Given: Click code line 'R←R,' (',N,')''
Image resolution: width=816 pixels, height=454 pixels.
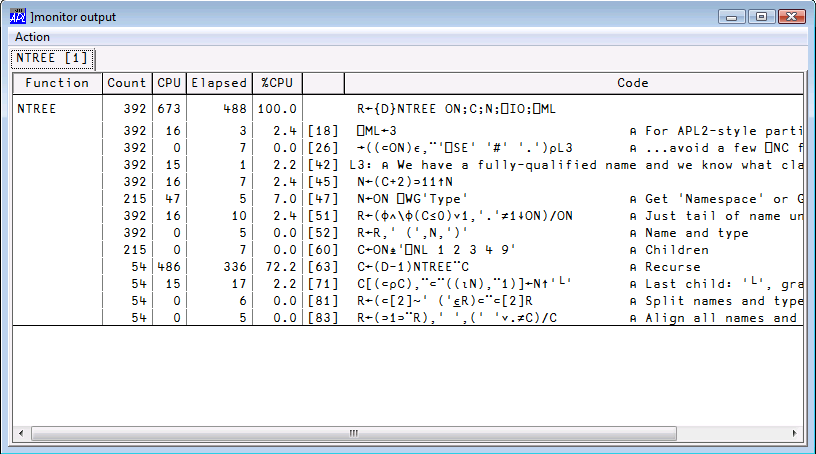Looking at the screenshot, I should click(412, 233).
